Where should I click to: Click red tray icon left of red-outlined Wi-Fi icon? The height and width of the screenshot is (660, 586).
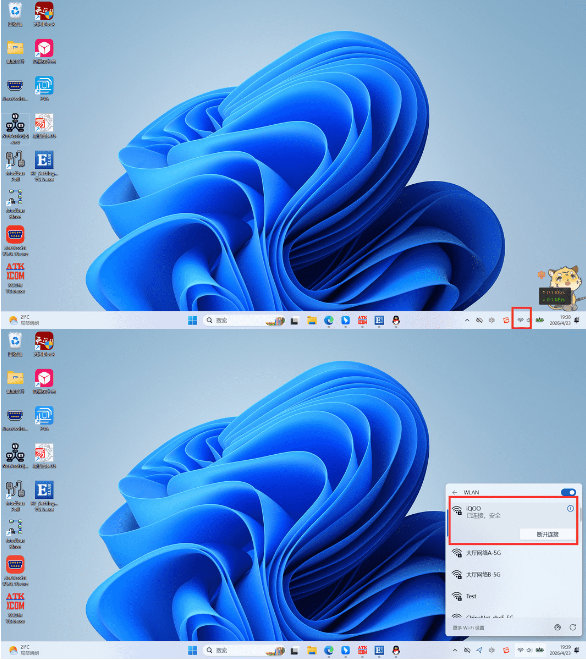pyautogui.click(x=506, y=320)
